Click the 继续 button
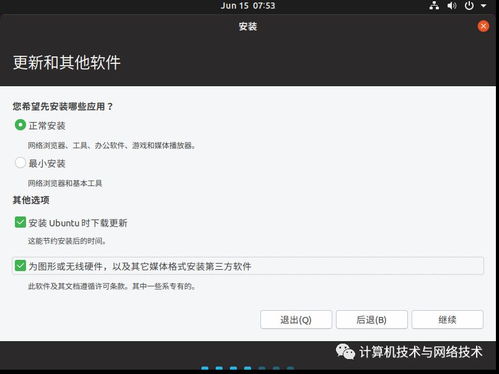Image resolution: width=499 pixels, height=374 pixels. (447, 320)
